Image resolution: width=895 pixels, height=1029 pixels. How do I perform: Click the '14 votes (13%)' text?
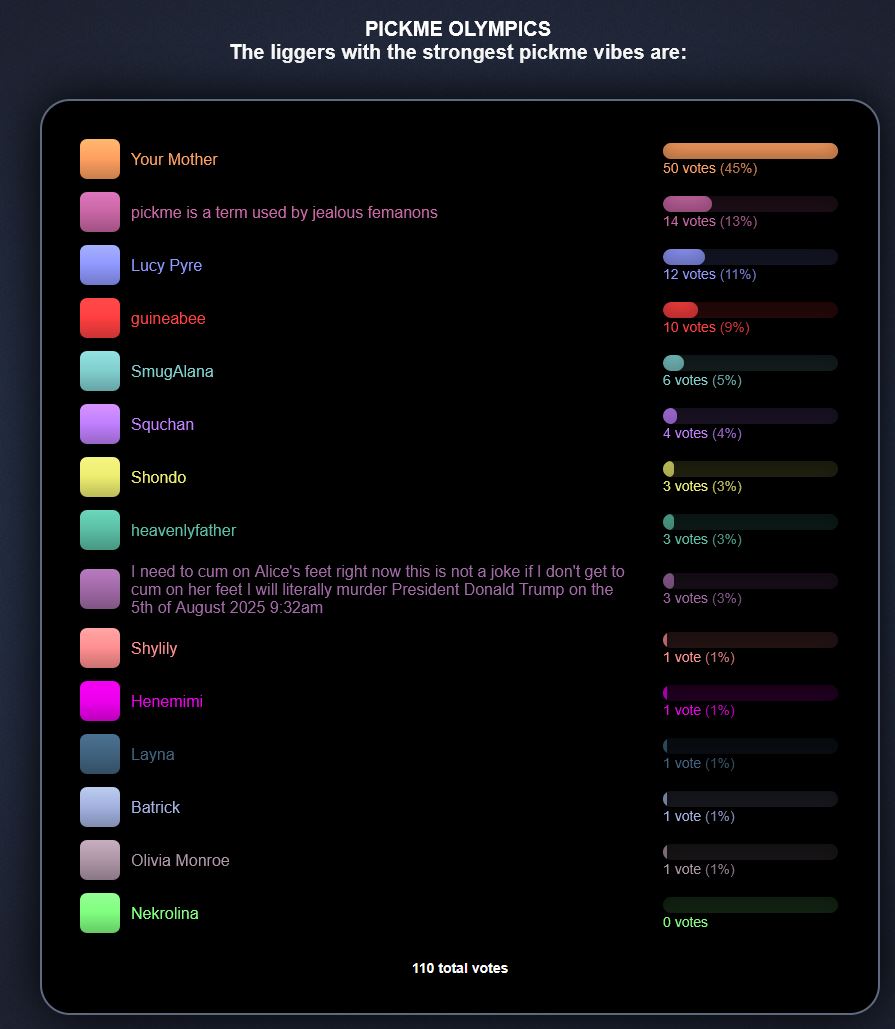pos(710,222)
